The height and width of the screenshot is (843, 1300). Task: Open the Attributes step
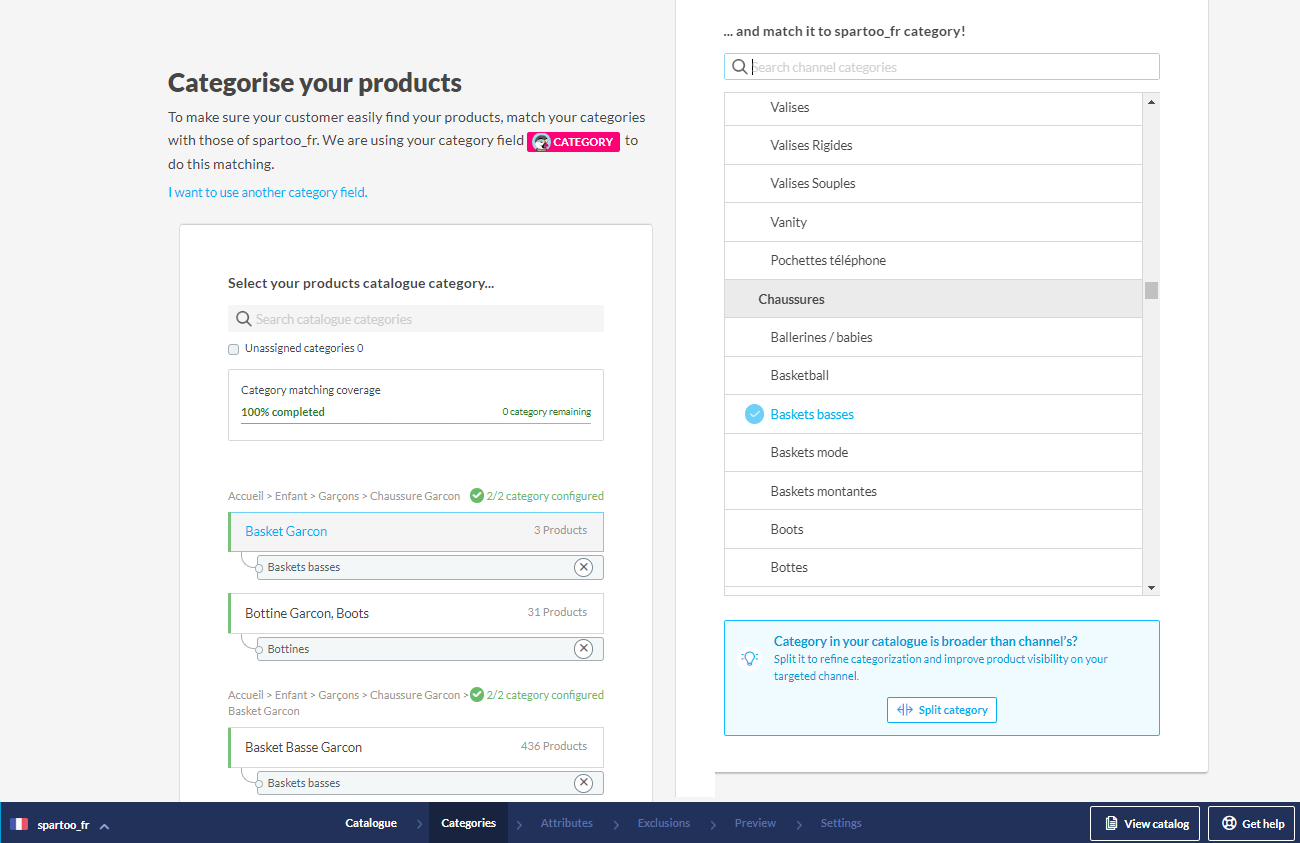tap(566, 823)
